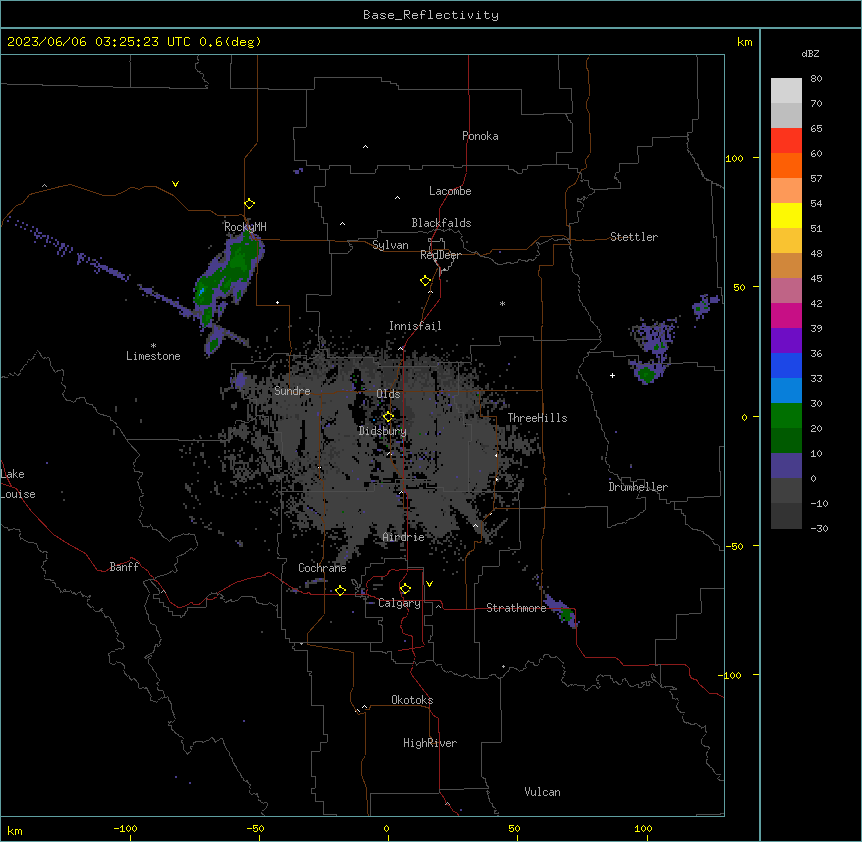Click the green echo core north of Drumheller
The height and width of the screenshot is (842, 862).
[646, 375]
